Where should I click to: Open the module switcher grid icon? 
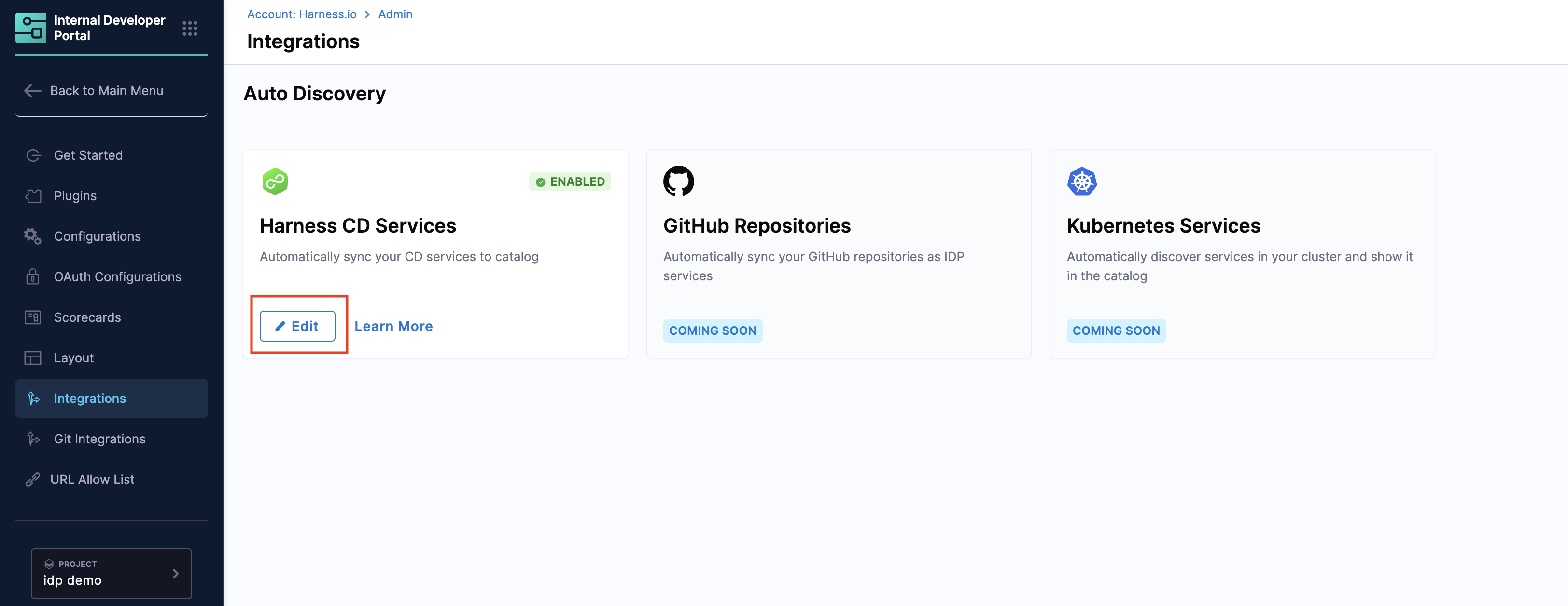[190, 28]
